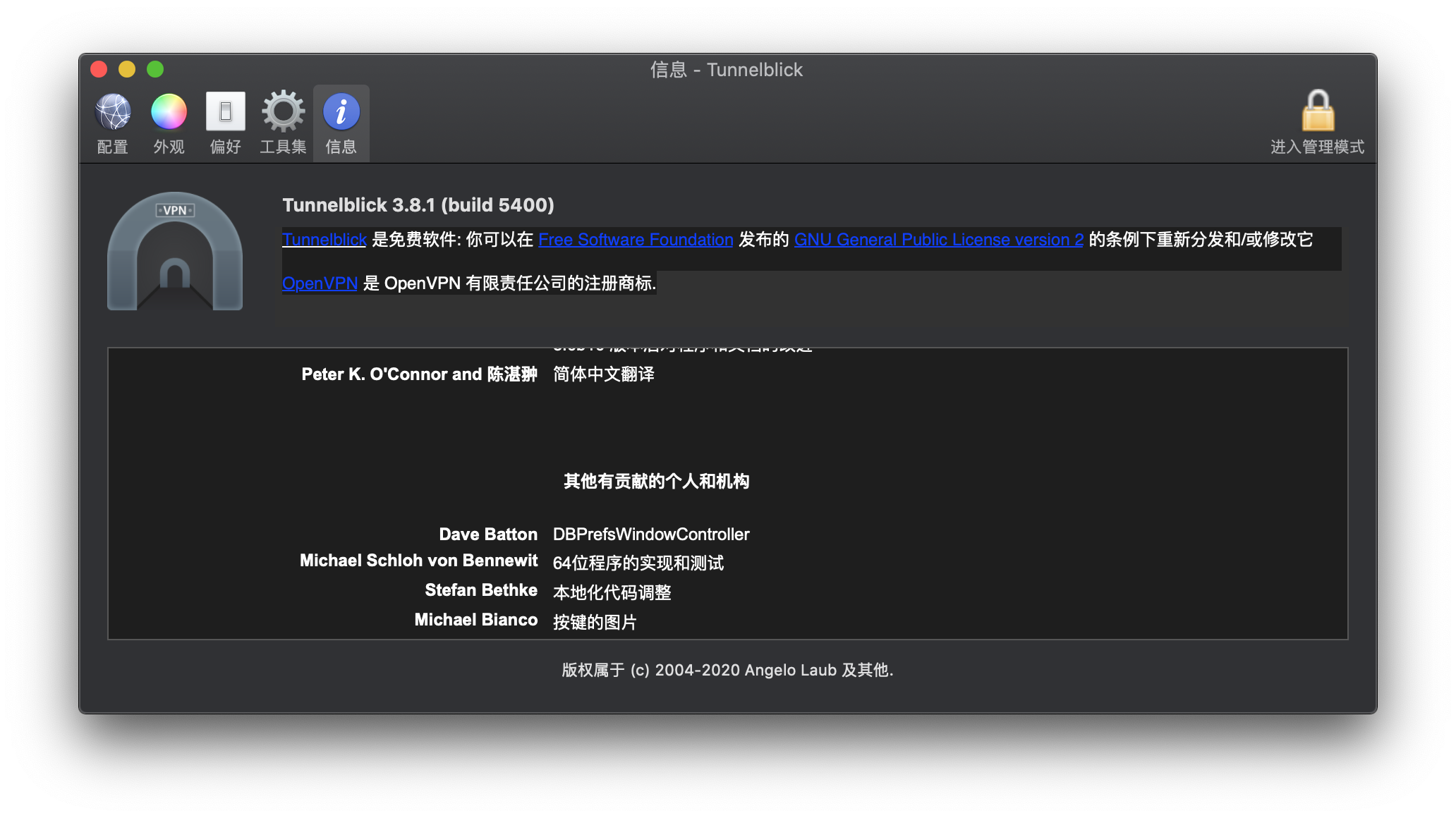Click the yellow minimize button
This screenshot has height=818, width=1456.
(127, 69)
